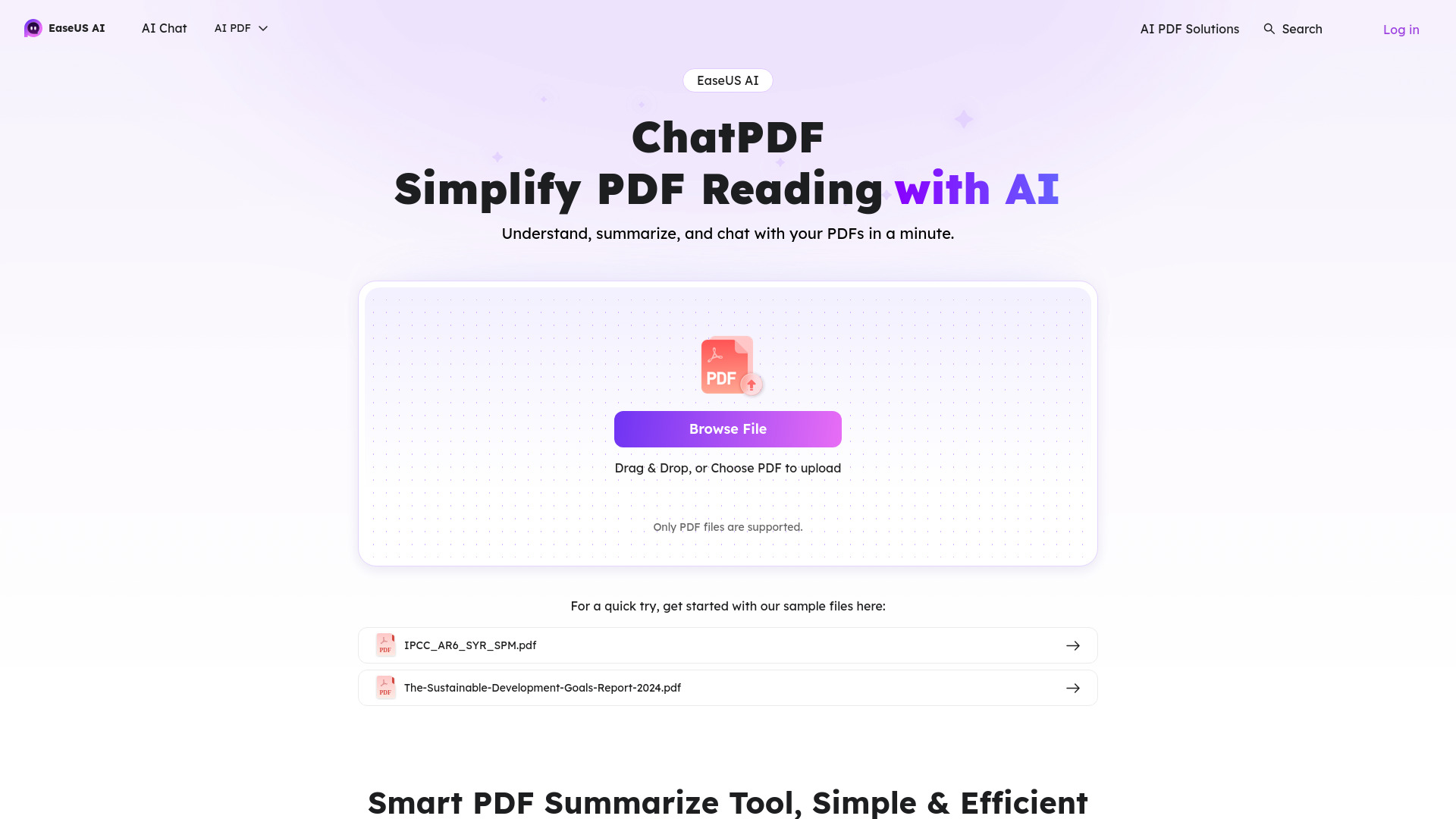
Task: Click the PDF upload icon
Action: (728, 365)
